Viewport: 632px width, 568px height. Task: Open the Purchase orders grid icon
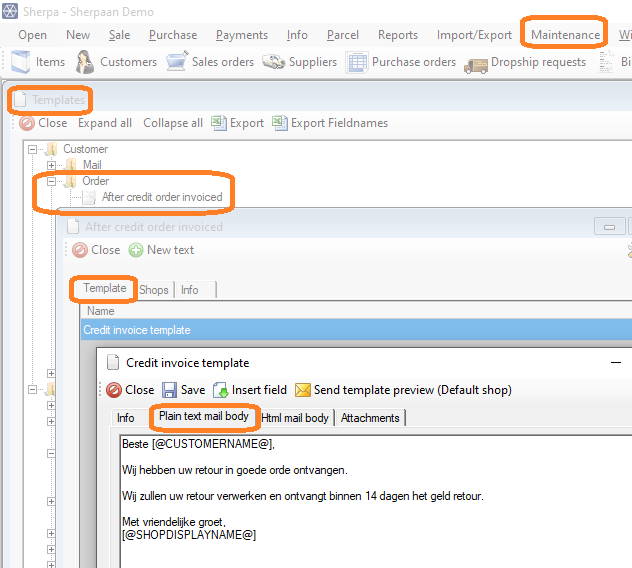[x=357, y=62]
